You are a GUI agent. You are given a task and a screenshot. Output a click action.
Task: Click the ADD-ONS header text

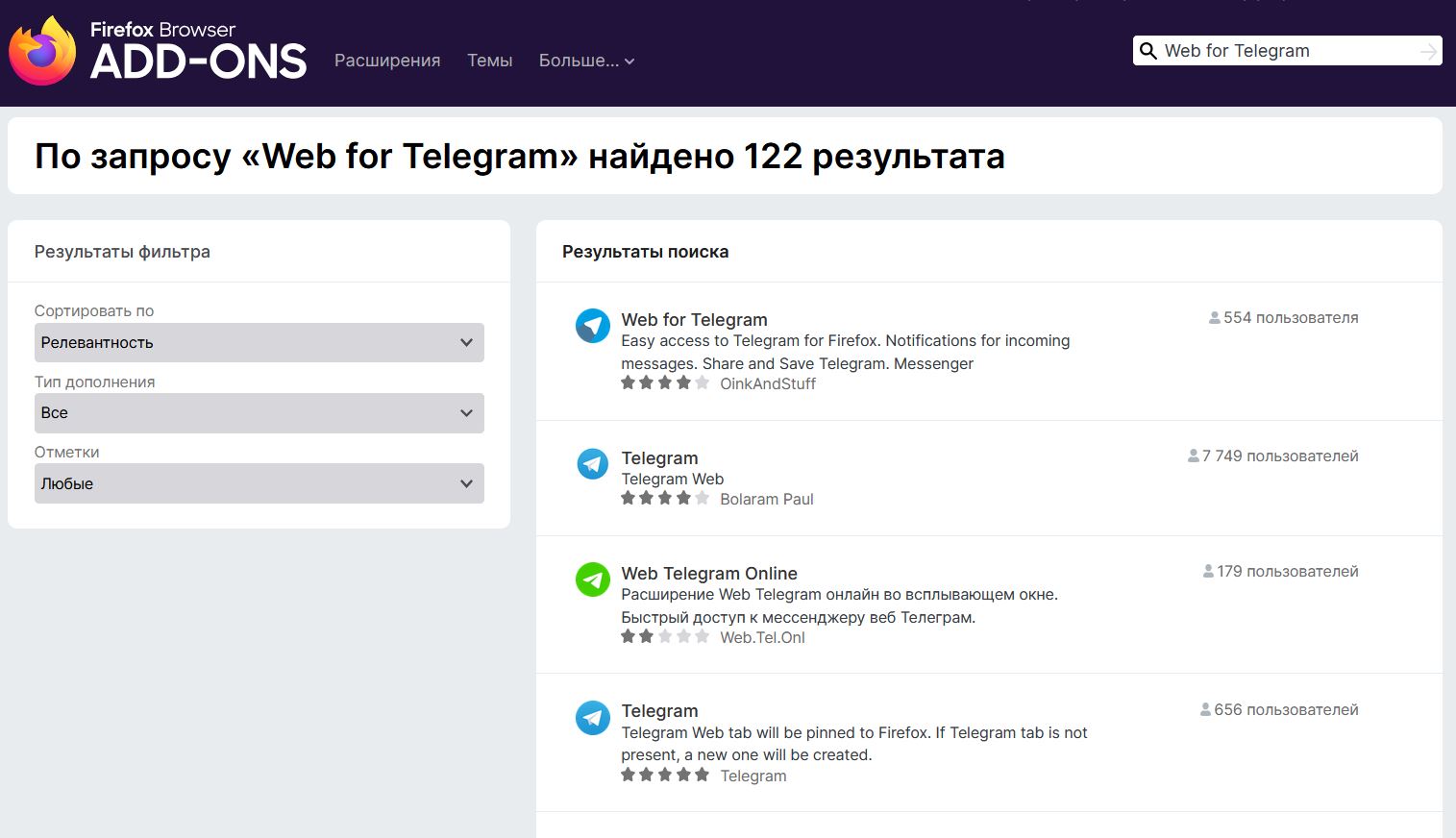[x=198, y=62]
